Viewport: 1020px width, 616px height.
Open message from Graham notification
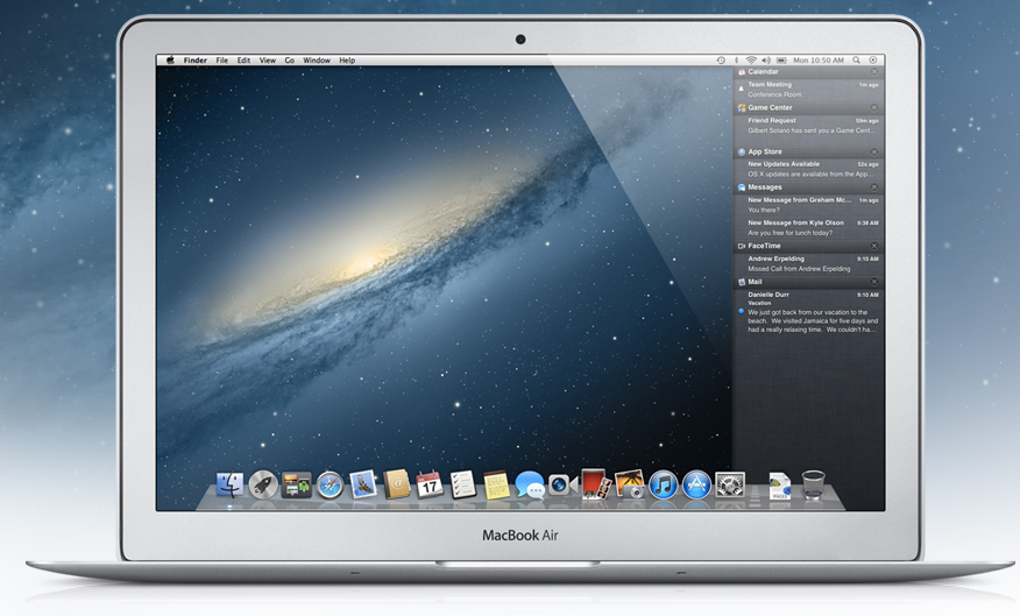(x=809, y=205)
